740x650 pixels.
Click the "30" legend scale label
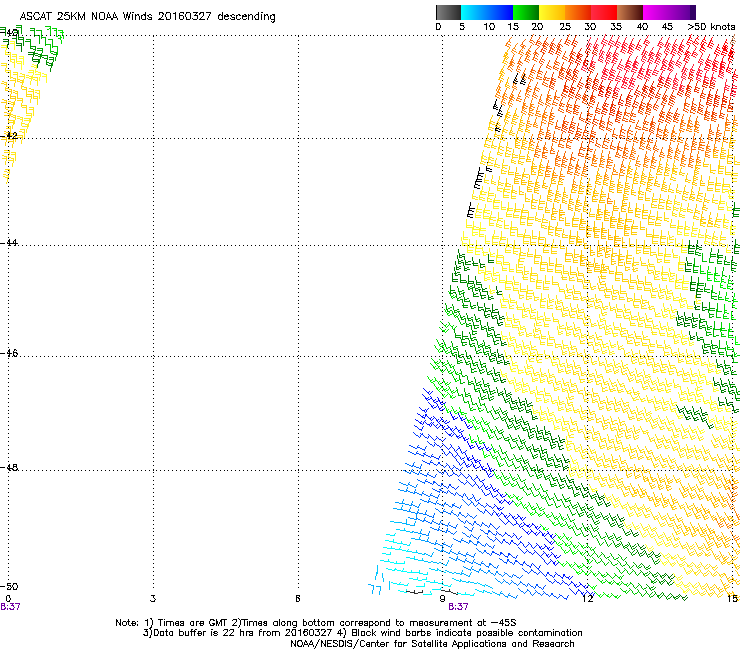pos(590,27)
